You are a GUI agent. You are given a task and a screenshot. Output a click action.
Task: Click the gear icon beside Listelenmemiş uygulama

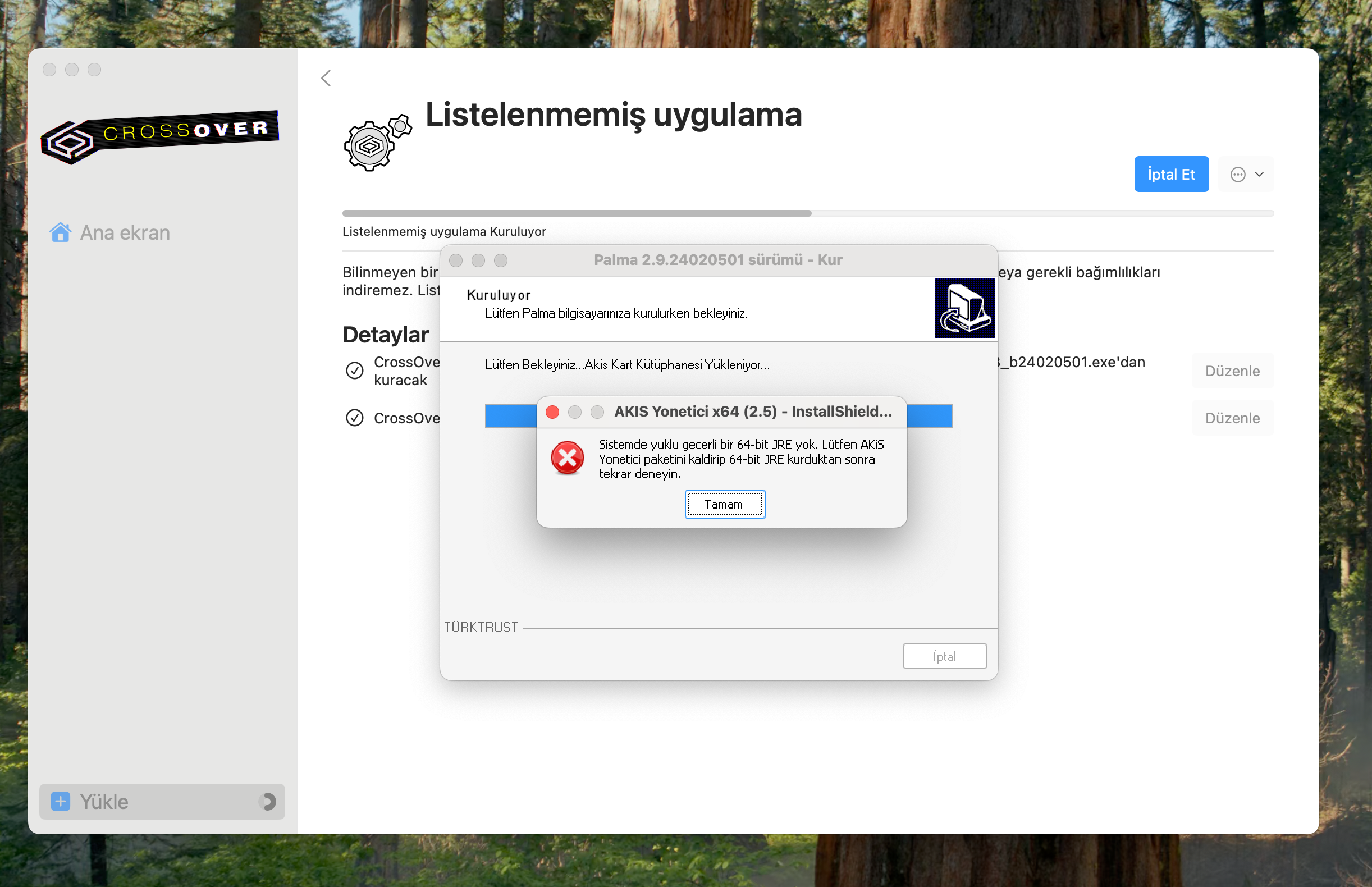(x=377, y=142)
